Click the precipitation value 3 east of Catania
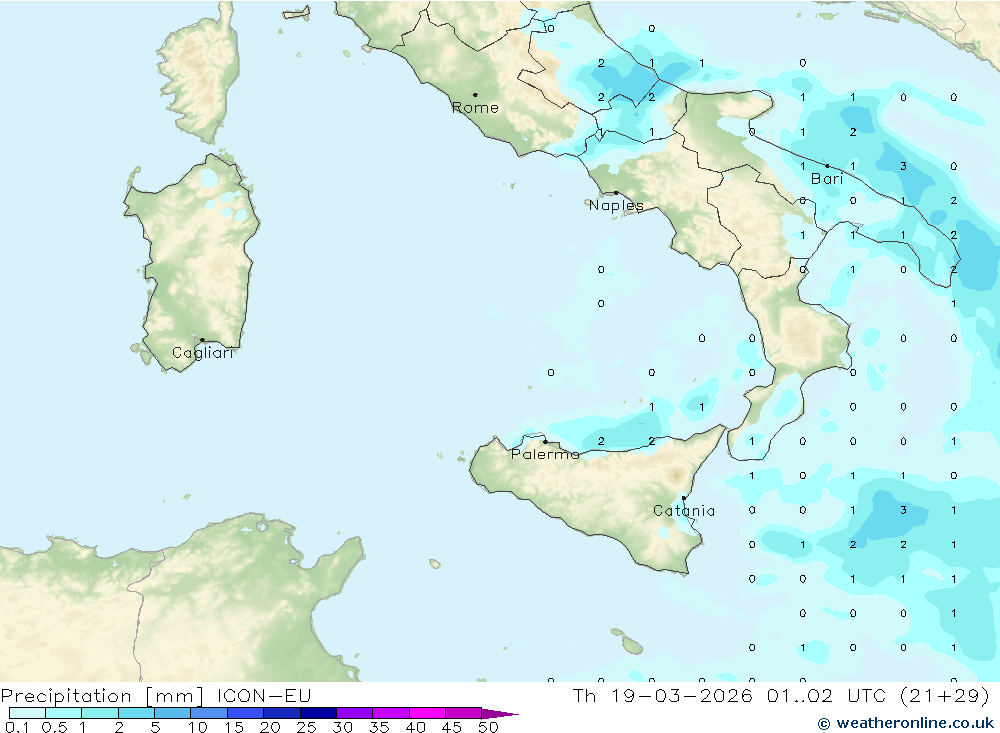 point(903,510)
